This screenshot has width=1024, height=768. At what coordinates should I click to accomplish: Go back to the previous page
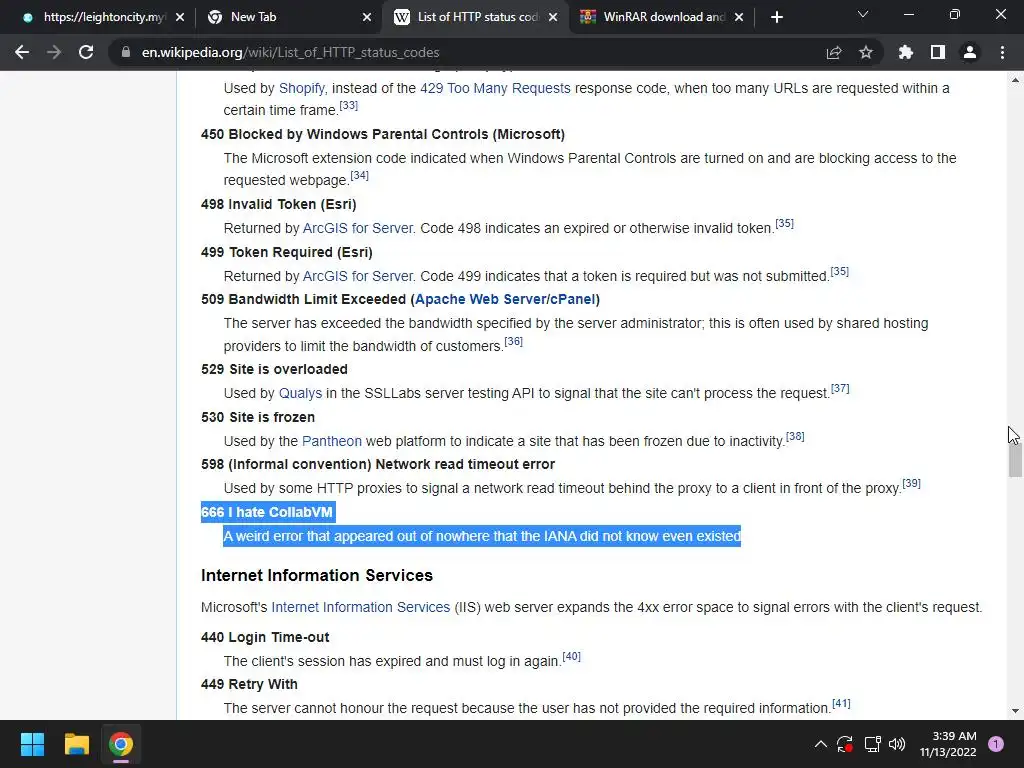tap(22, 52)
